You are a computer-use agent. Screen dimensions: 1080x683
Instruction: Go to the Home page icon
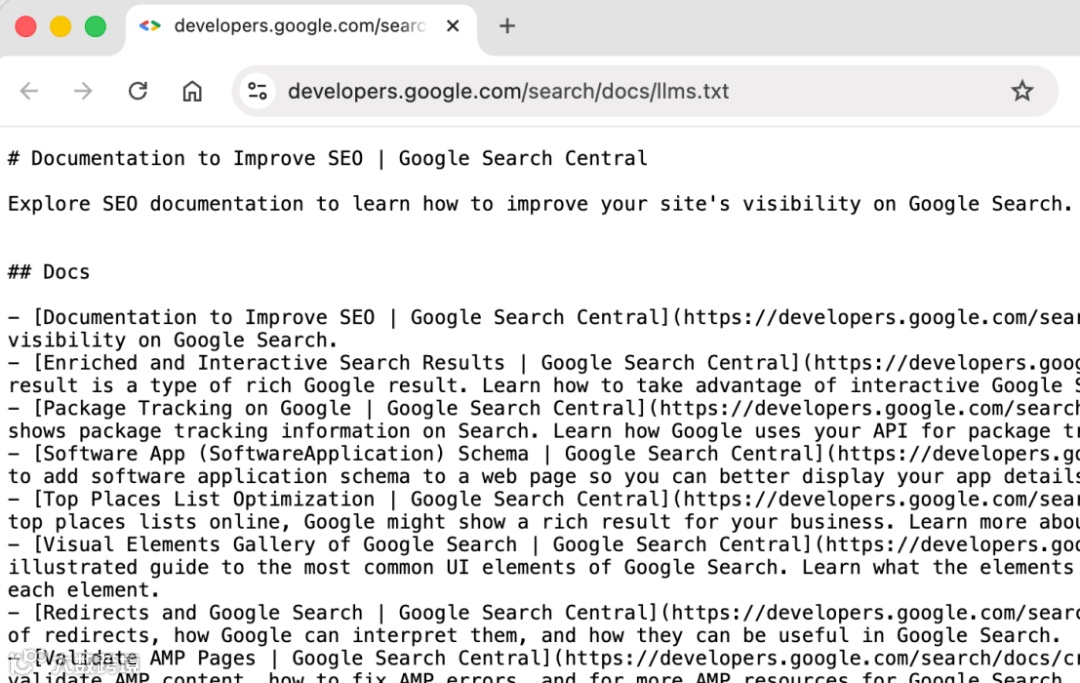[192, 91]
